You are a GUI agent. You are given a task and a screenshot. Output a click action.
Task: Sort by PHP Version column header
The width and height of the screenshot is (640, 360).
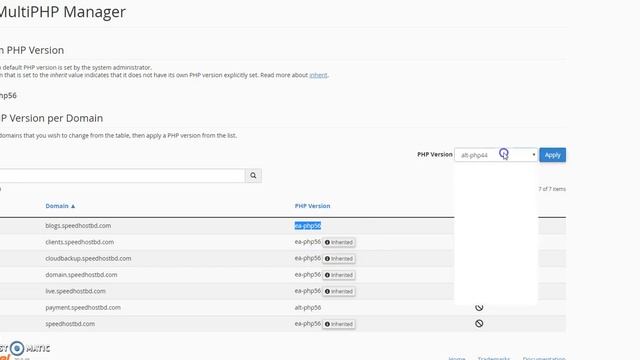(x=312, y=206)
